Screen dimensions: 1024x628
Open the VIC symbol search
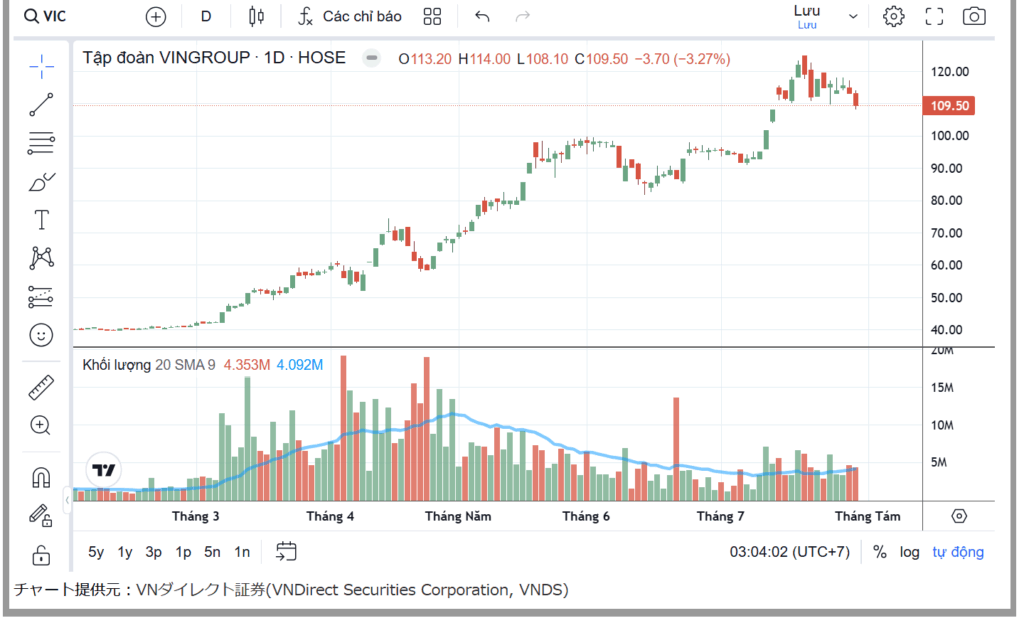pos(45,16)
